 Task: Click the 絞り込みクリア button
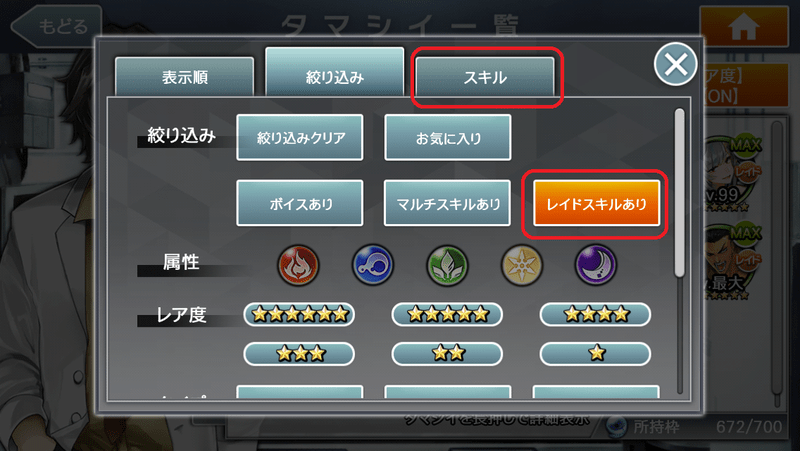pyautogui.click(x=300, y=138)
